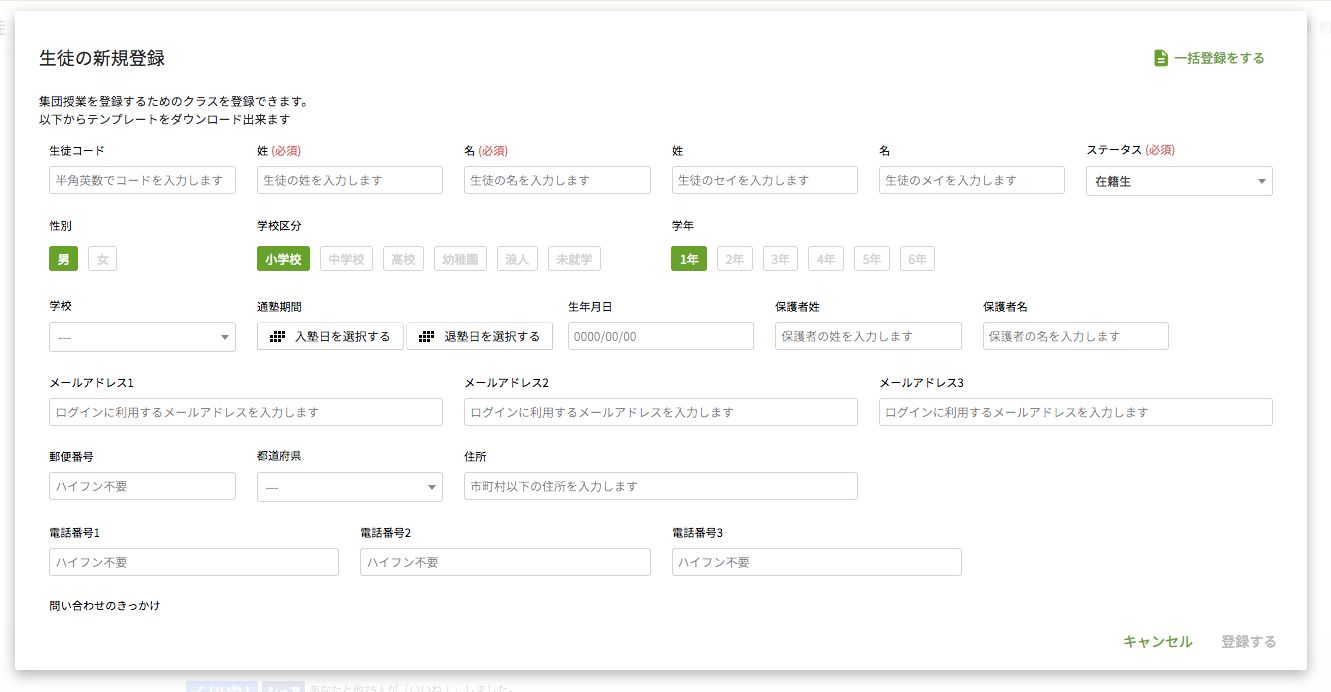
Task: Click calendar icon for enrollment date
Action: (278, 337)
